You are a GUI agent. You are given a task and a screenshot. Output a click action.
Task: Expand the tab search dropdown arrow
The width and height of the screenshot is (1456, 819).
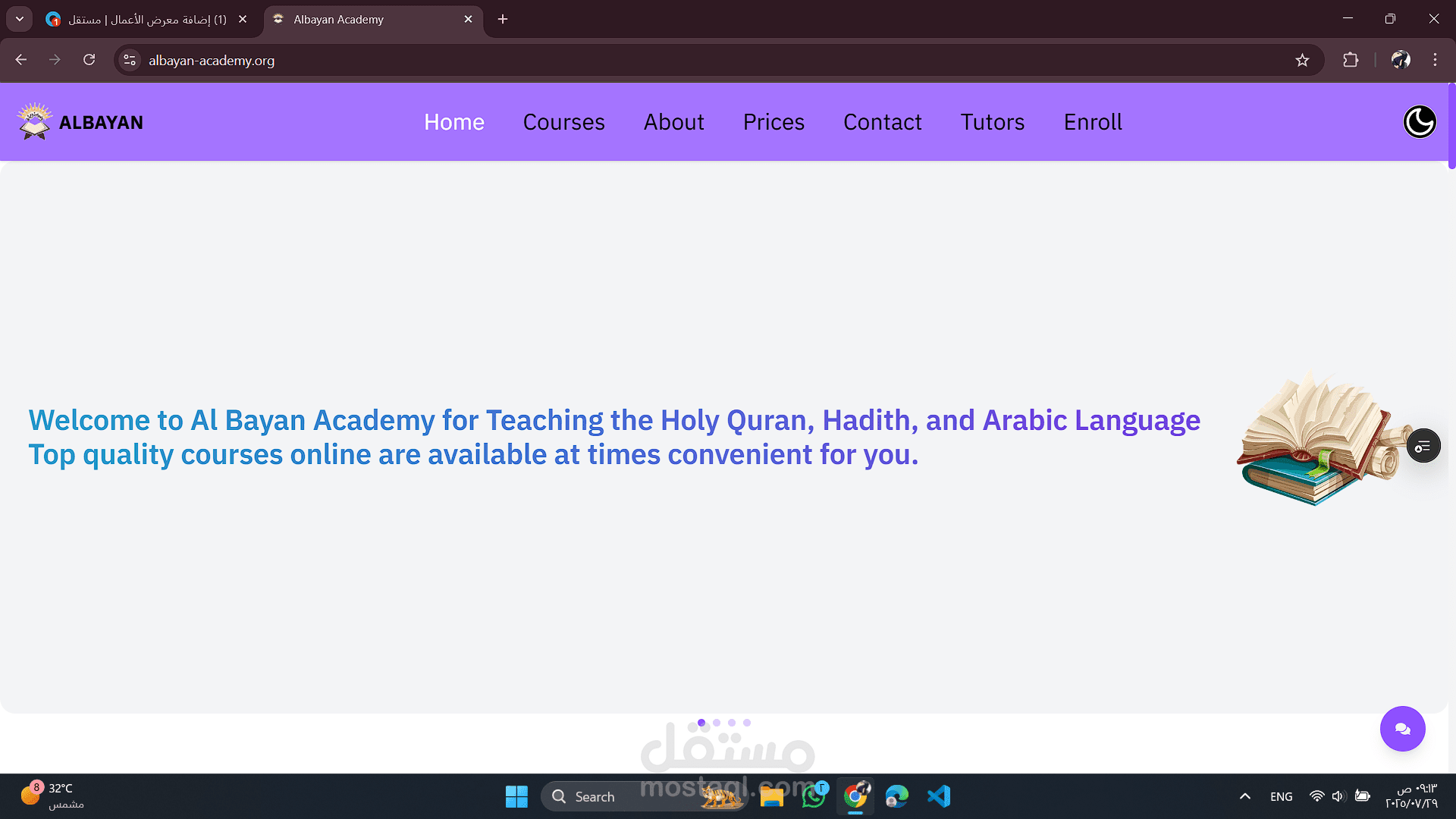[x=20, y=19]
